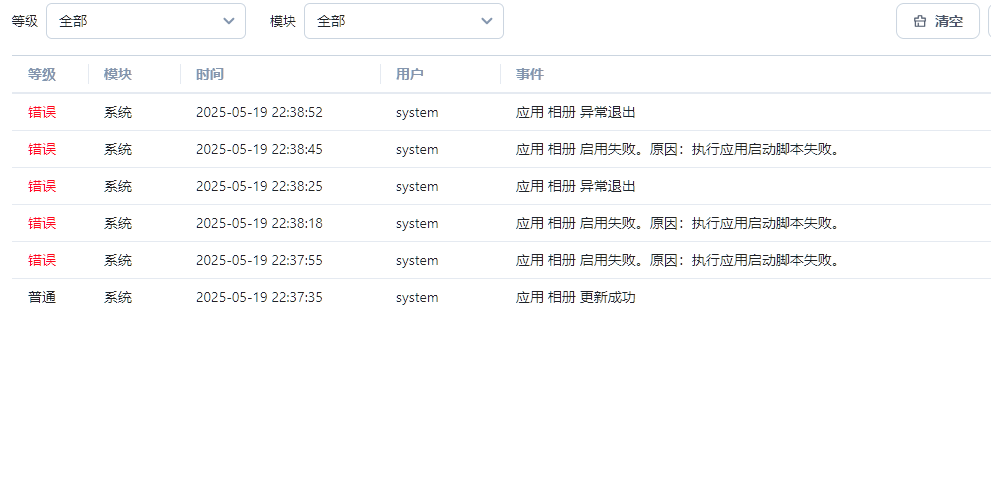Image resolution: width=991 pixels, height=487 pixels.
Task: Click system user in the 22:38:52 row
Action: pos(417,112)
